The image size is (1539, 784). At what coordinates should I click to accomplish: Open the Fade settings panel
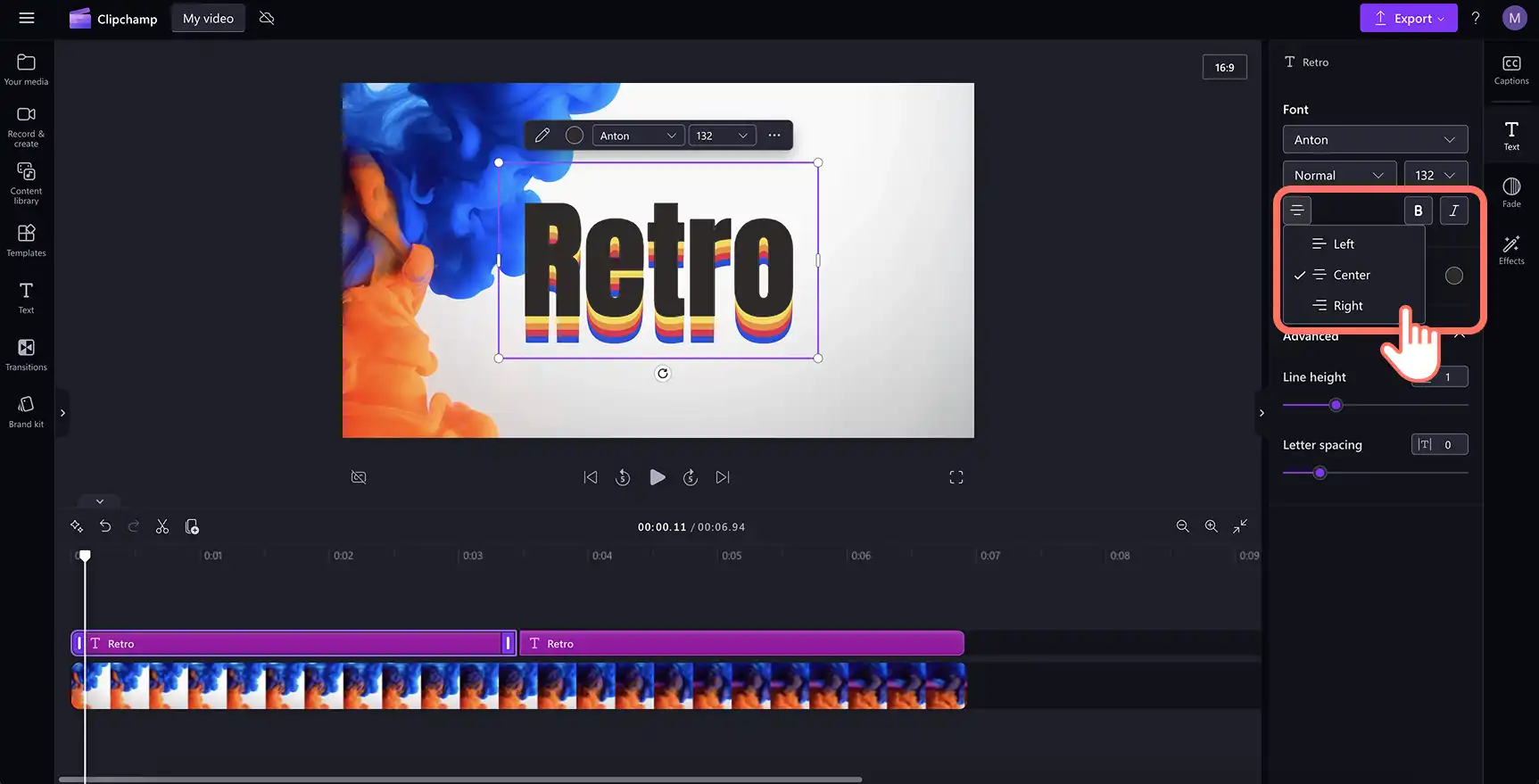tap(1511, 192)
